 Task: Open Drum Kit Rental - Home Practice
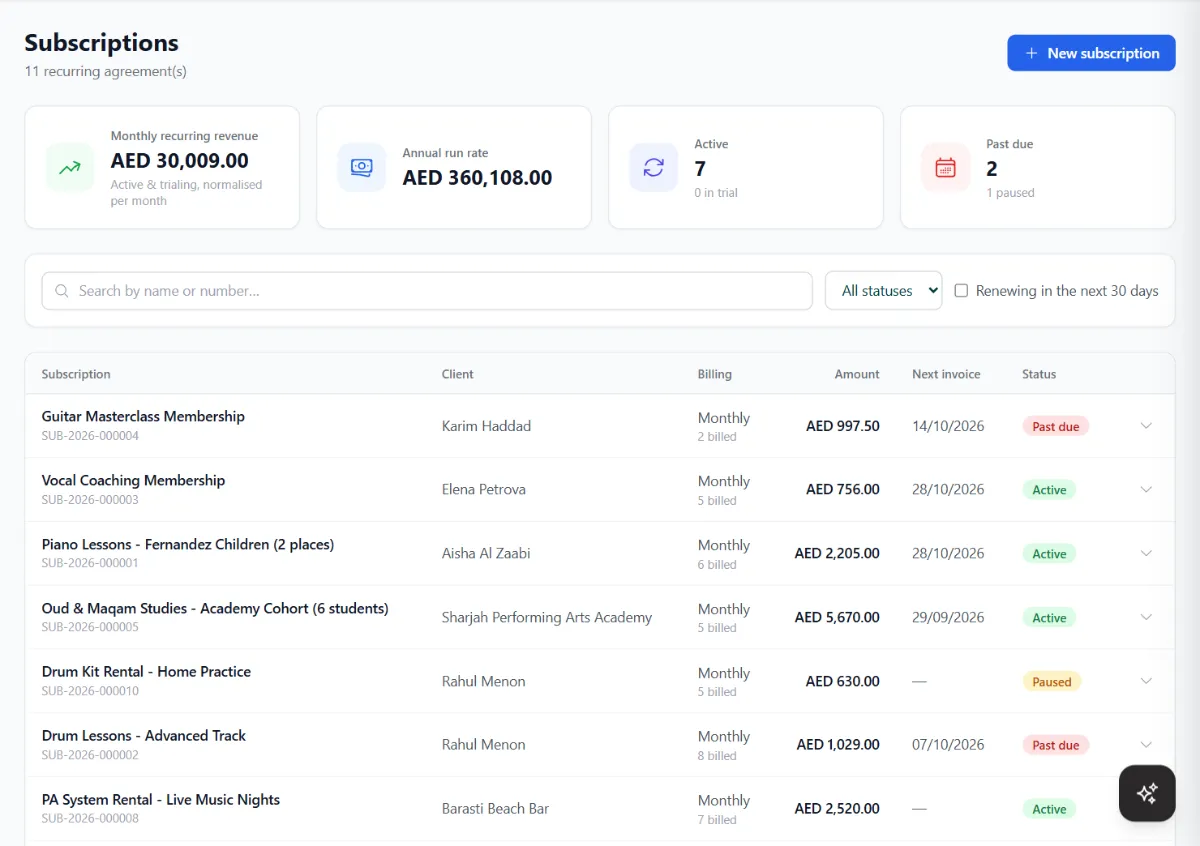point(146,672)
